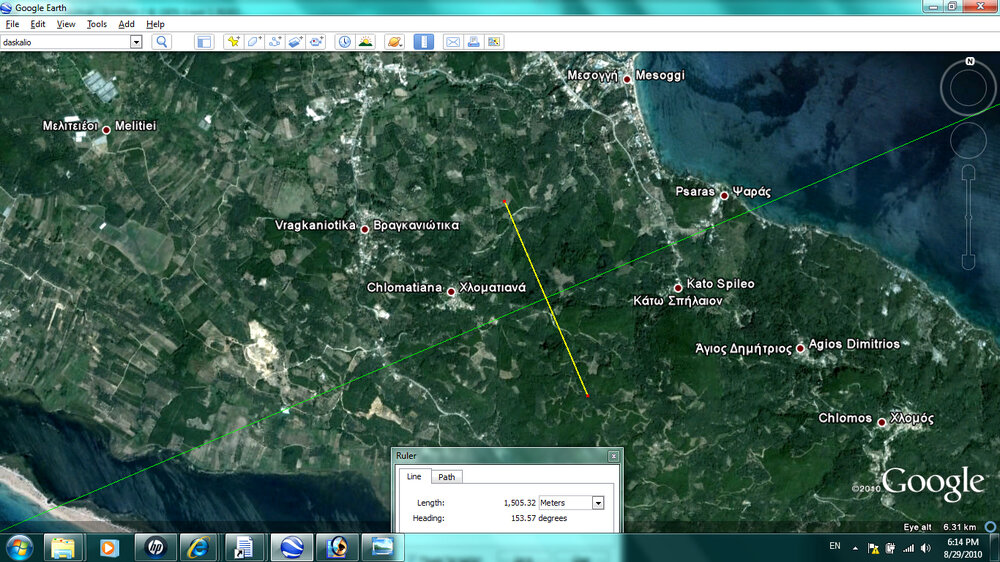Open the planet switcher dropdown
Screen dimensions: 1000x562
tap(394, 42)
